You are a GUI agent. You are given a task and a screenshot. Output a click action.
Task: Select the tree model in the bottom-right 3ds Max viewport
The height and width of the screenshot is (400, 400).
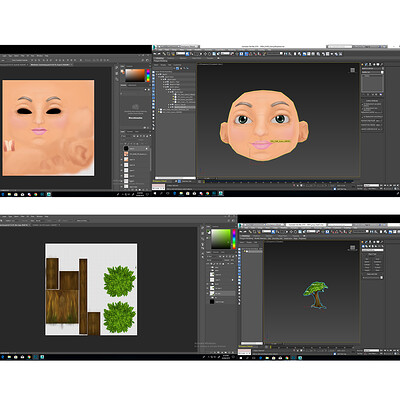(316, 295)
